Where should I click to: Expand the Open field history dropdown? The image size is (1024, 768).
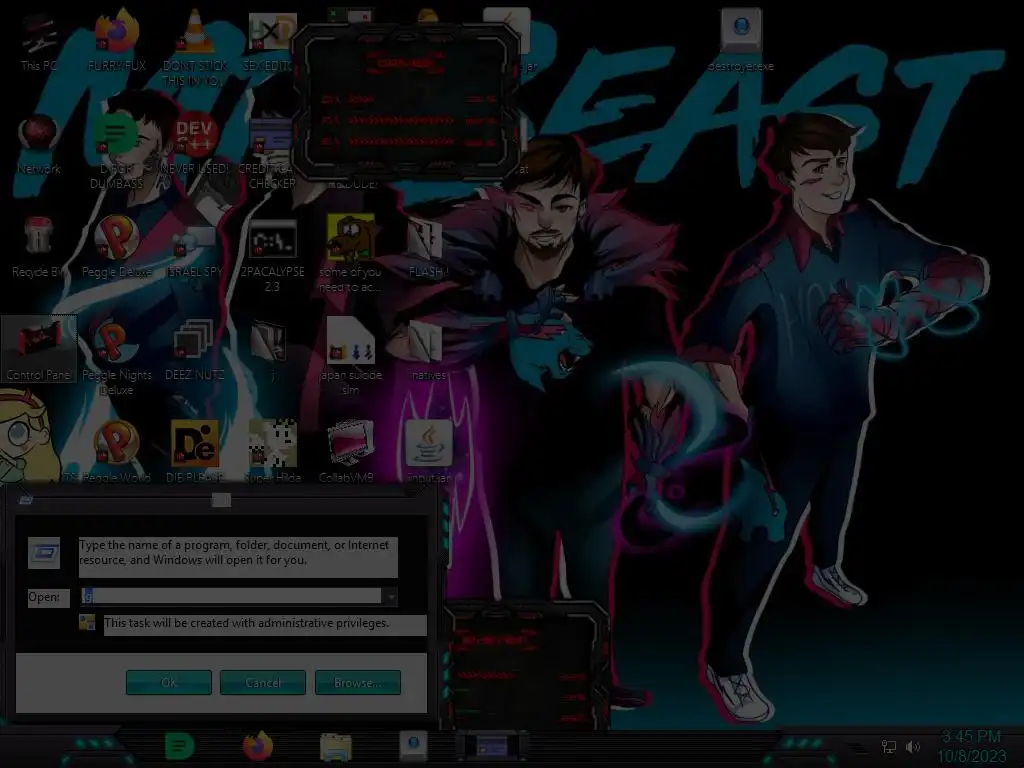tap(390, 596)
